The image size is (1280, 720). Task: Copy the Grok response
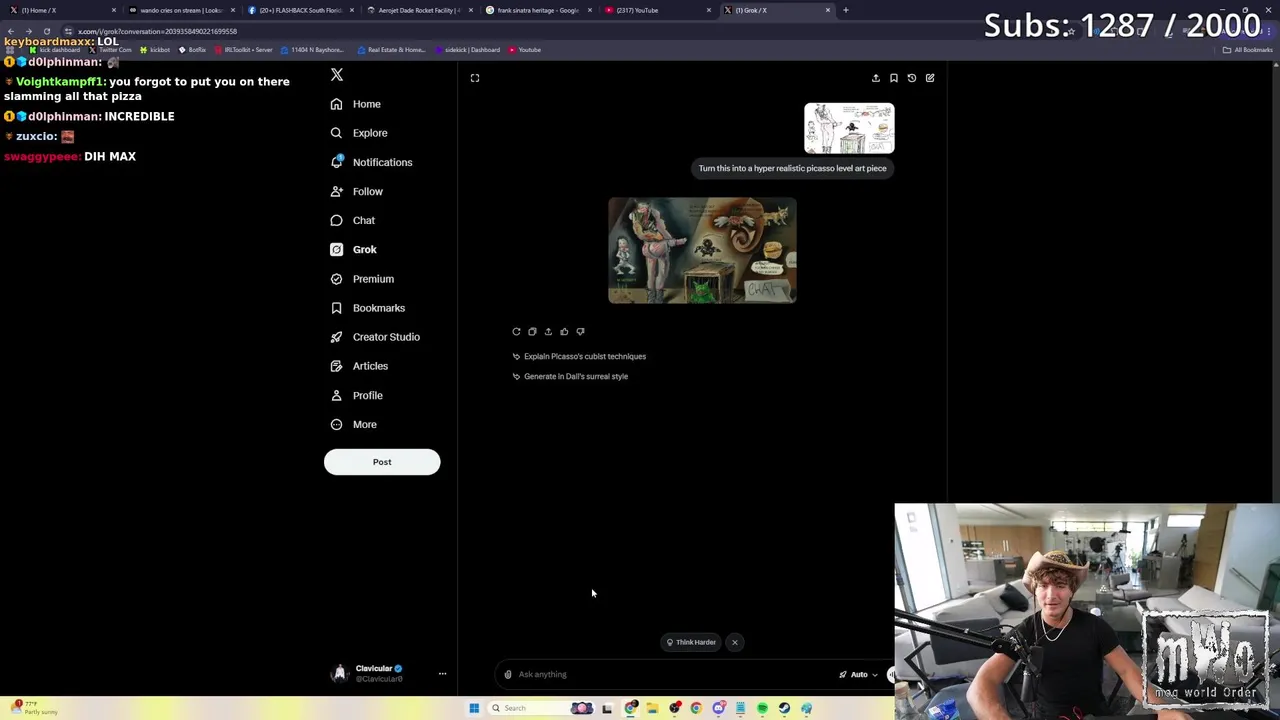point(532,331)
